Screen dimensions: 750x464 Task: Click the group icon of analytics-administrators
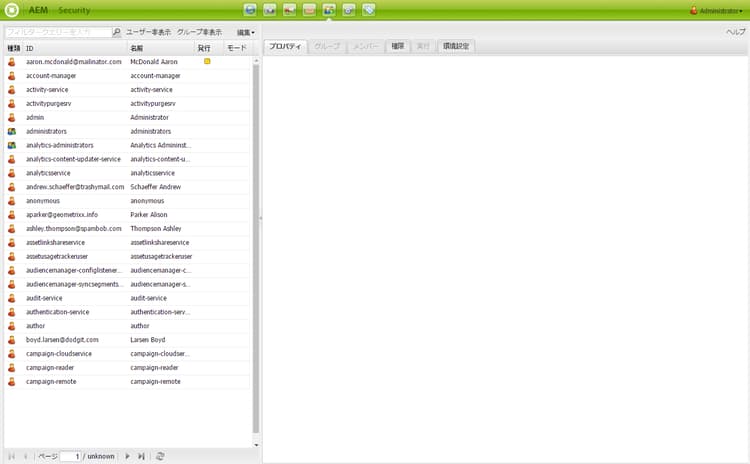coord(11,145)
